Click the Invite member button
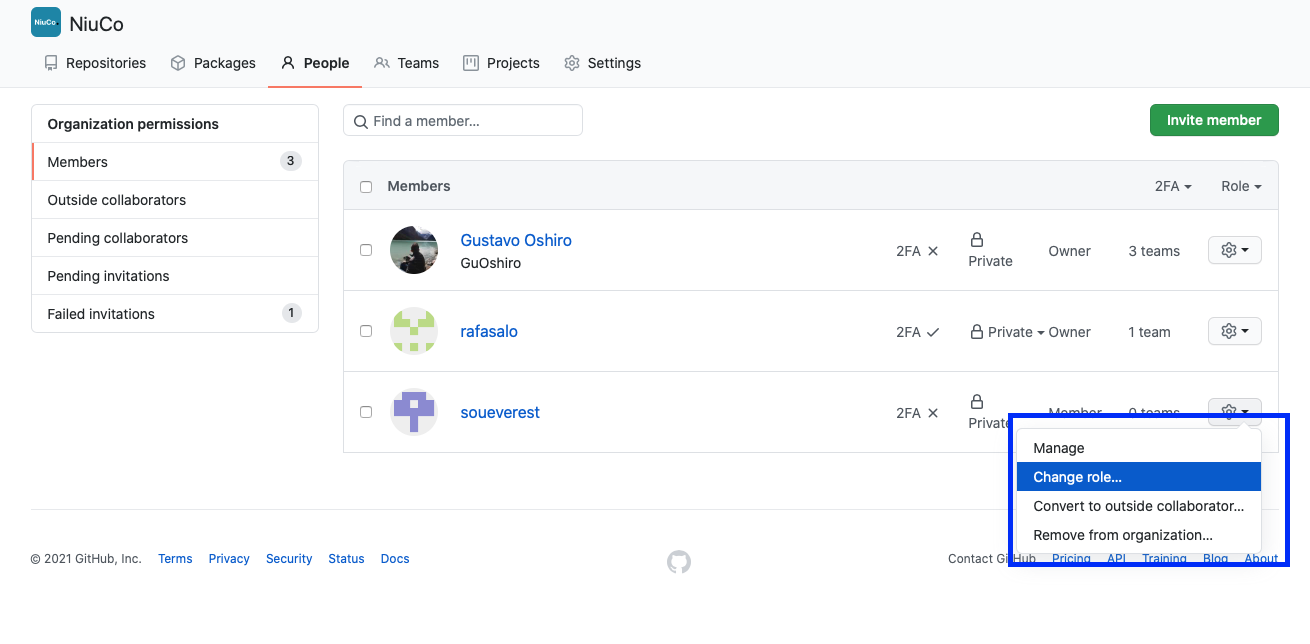 [x=1214, y=120]
